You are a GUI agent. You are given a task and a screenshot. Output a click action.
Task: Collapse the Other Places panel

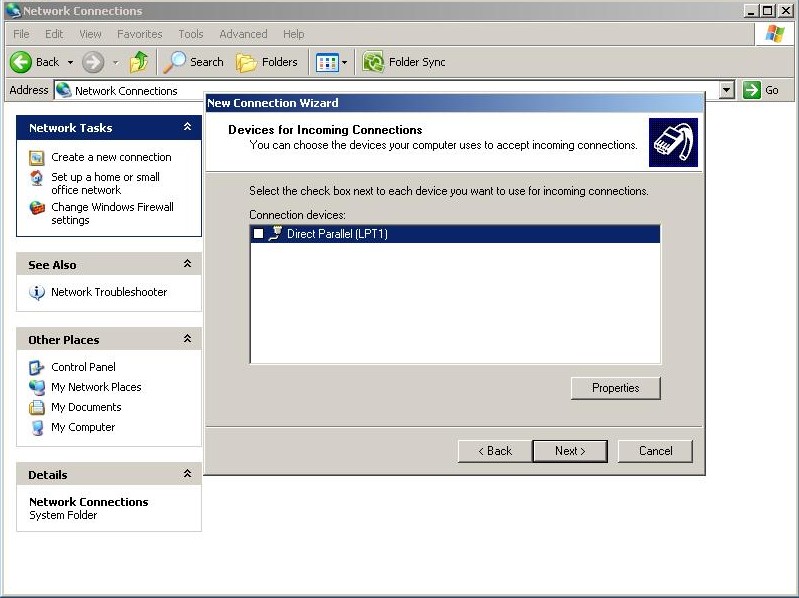pyautogui.click(x=187, y=339)
